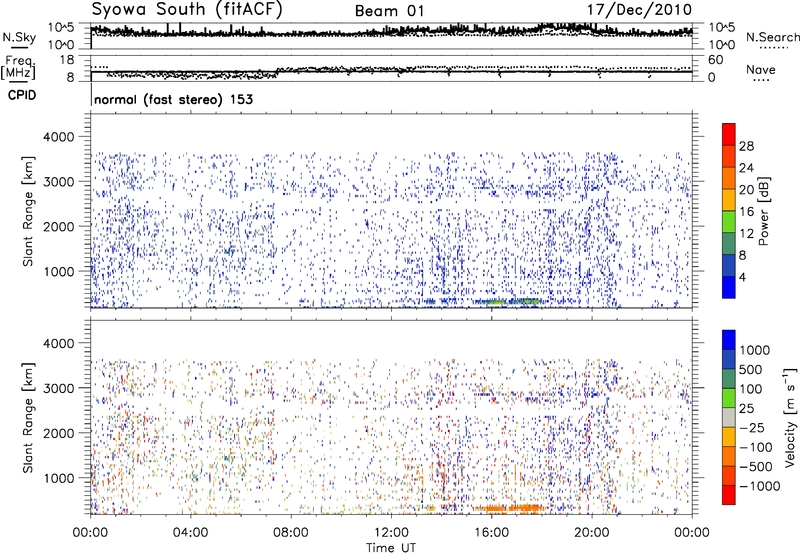Image resolution: width=800 pixels, height=554 pixels.
Task: Click the '00:00' label ending the time axis
Action: 692,533
